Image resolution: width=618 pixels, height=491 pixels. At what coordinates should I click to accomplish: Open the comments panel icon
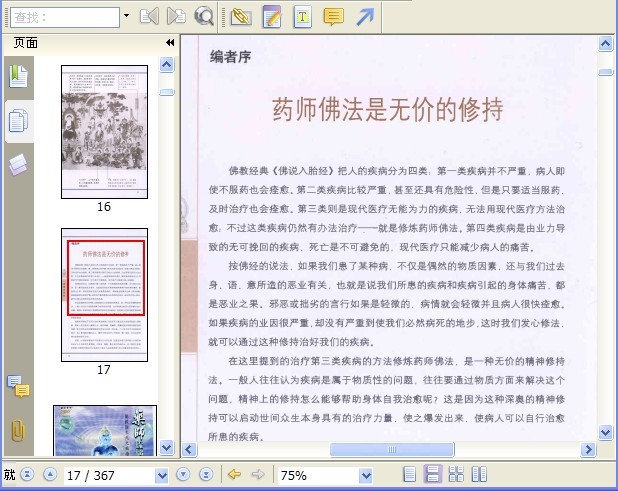(19, 386)
